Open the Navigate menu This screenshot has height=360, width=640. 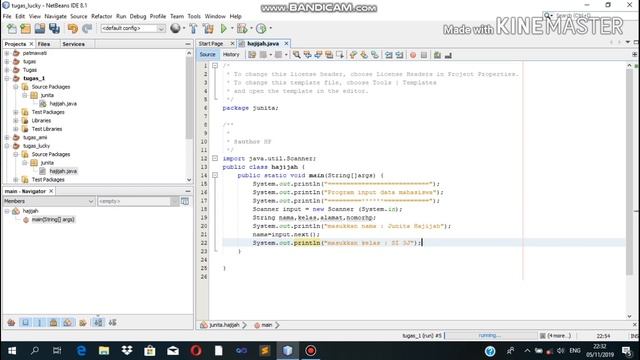[x=56, y=16]
